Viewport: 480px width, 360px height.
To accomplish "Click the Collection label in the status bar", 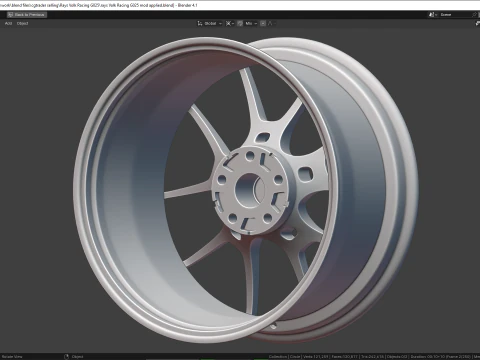I will click(x=278, y=357).
